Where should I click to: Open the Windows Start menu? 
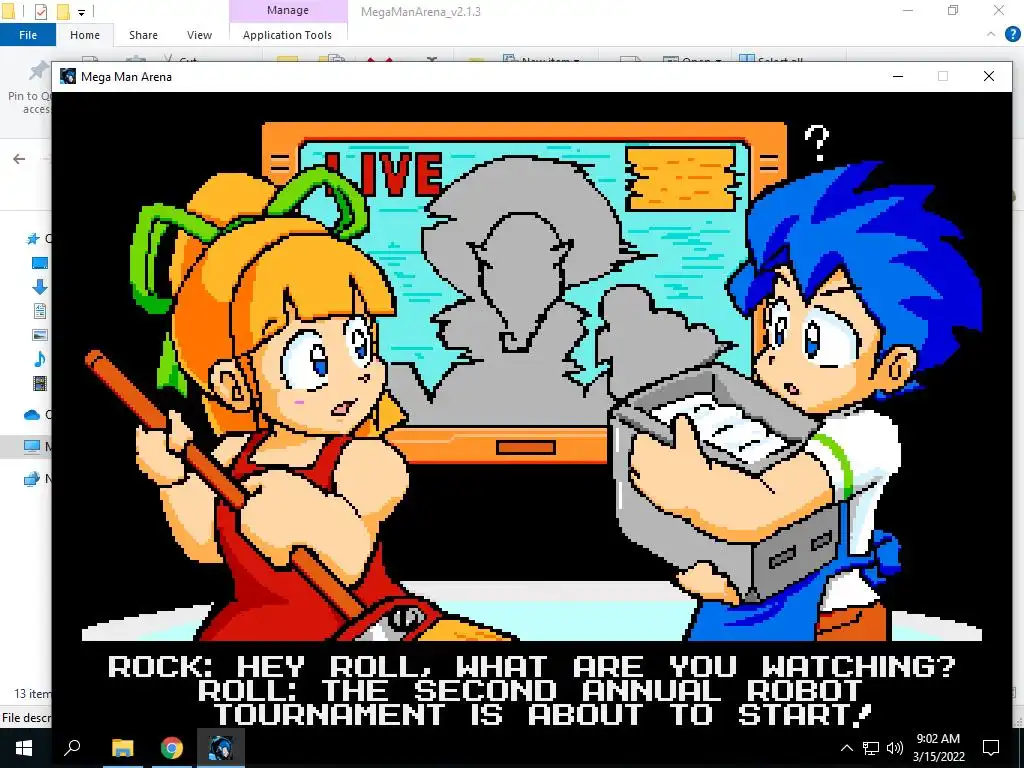click(x=24, y=748)
